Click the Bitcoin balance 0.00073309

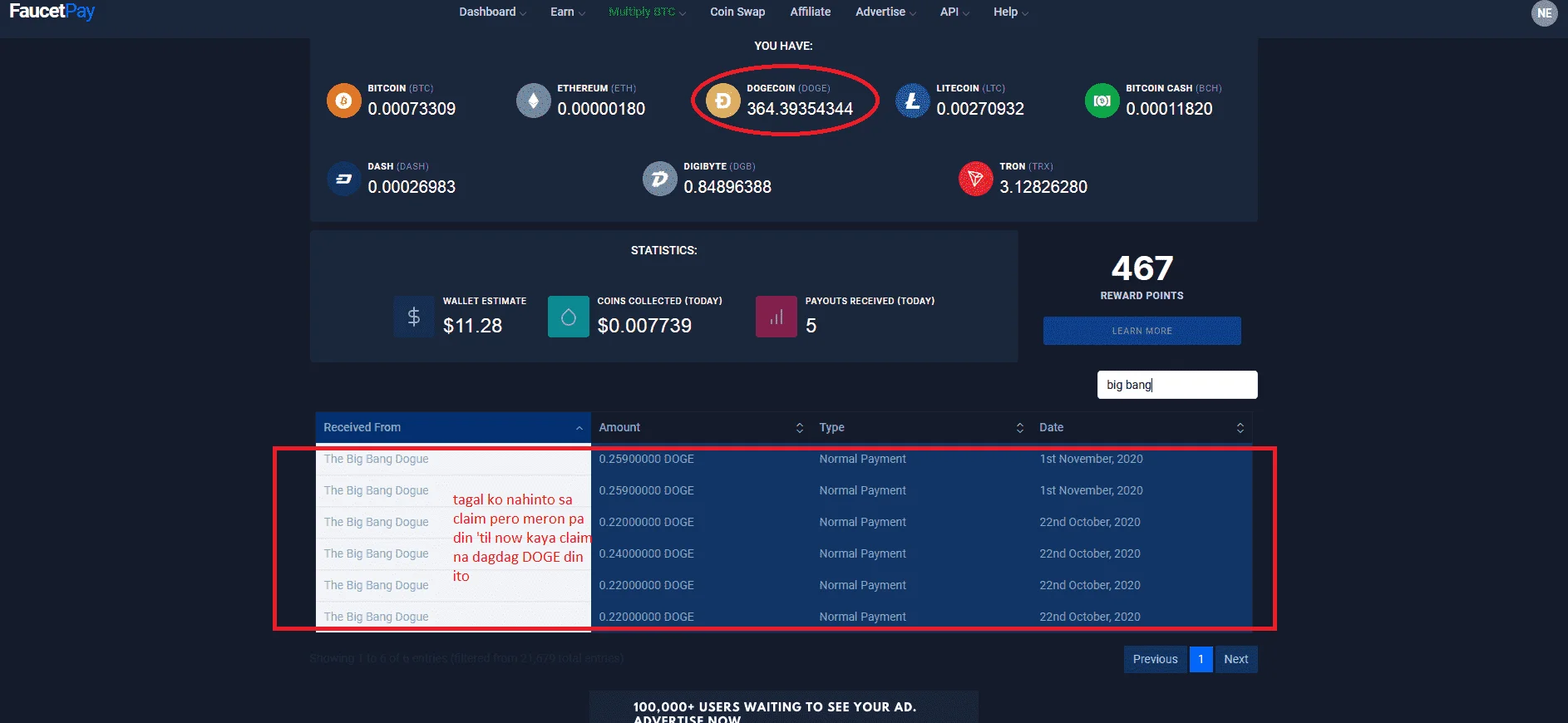click(412, 109)
